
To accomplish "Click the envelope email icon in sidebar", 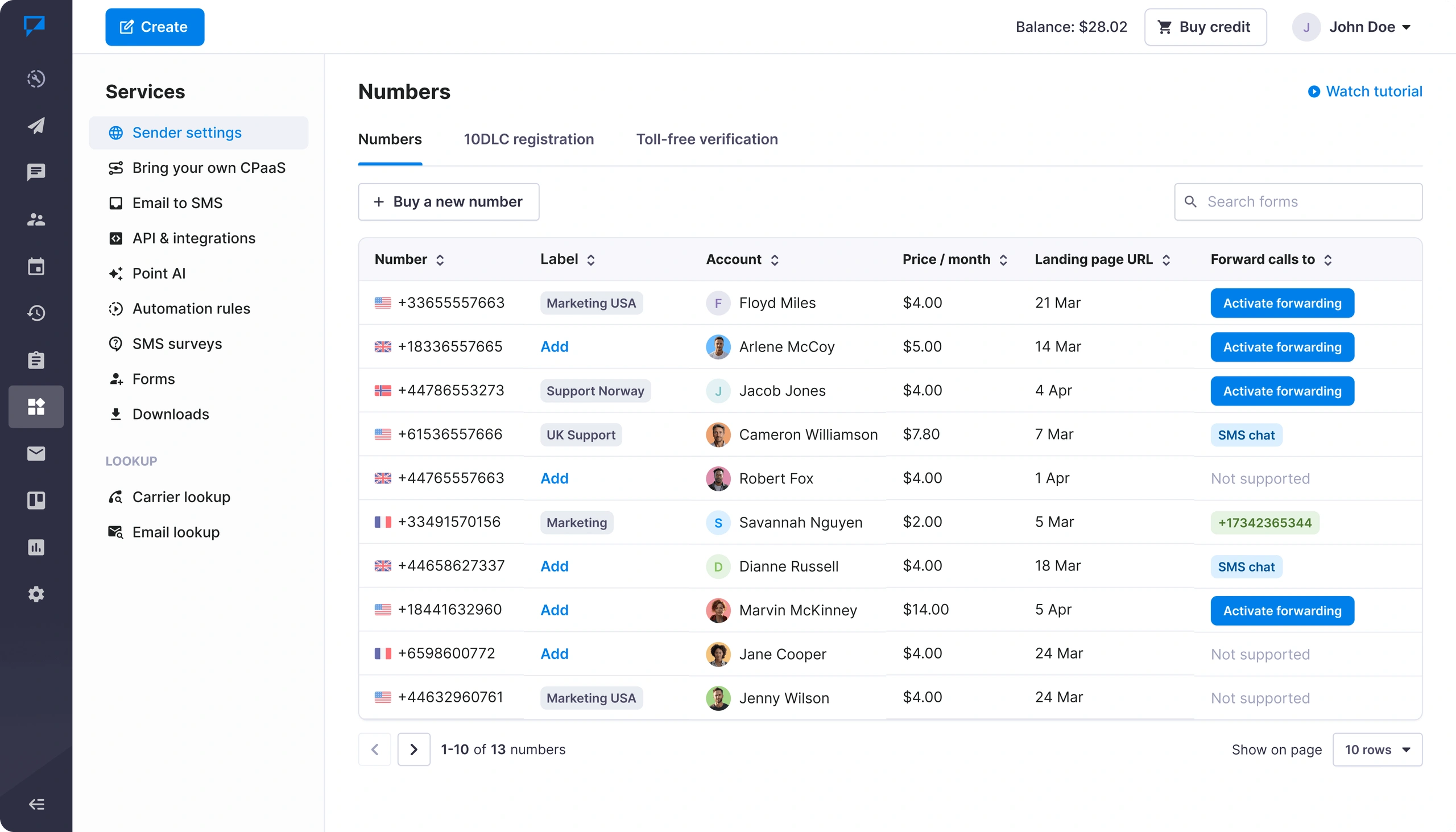I will (36, 454).
